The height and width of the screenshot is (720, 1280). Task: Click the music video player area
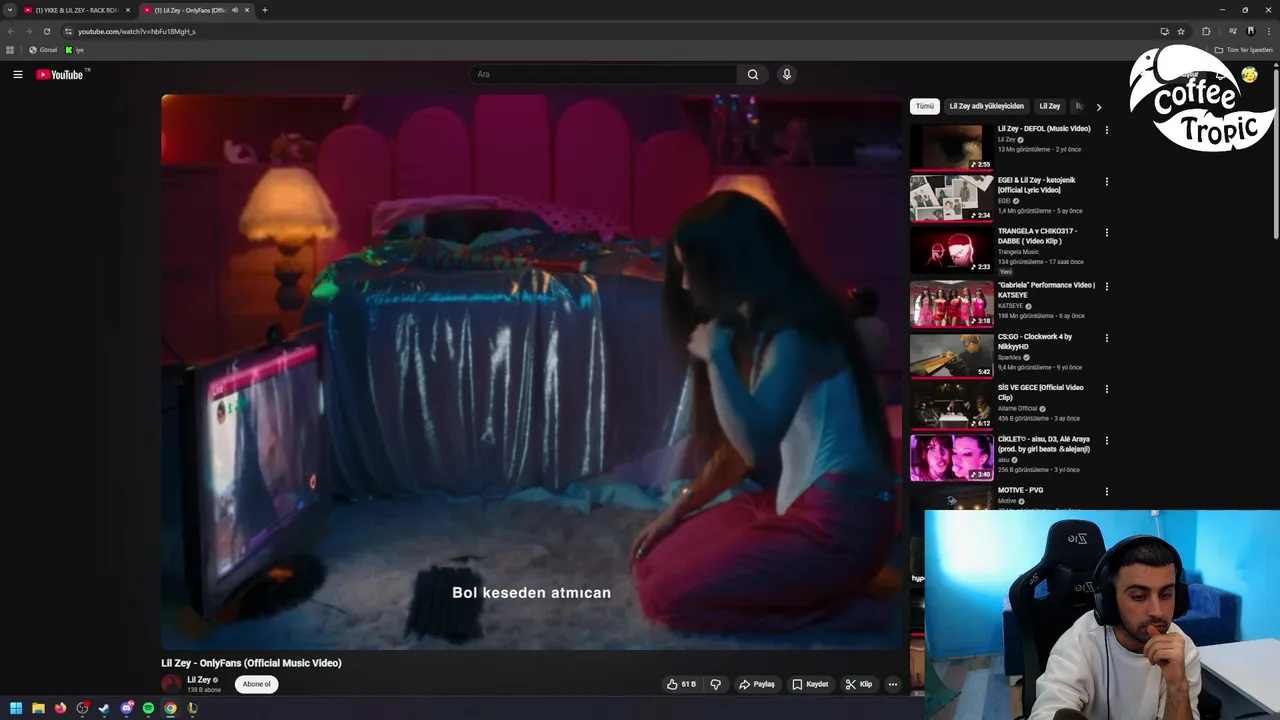coord(532,372)
